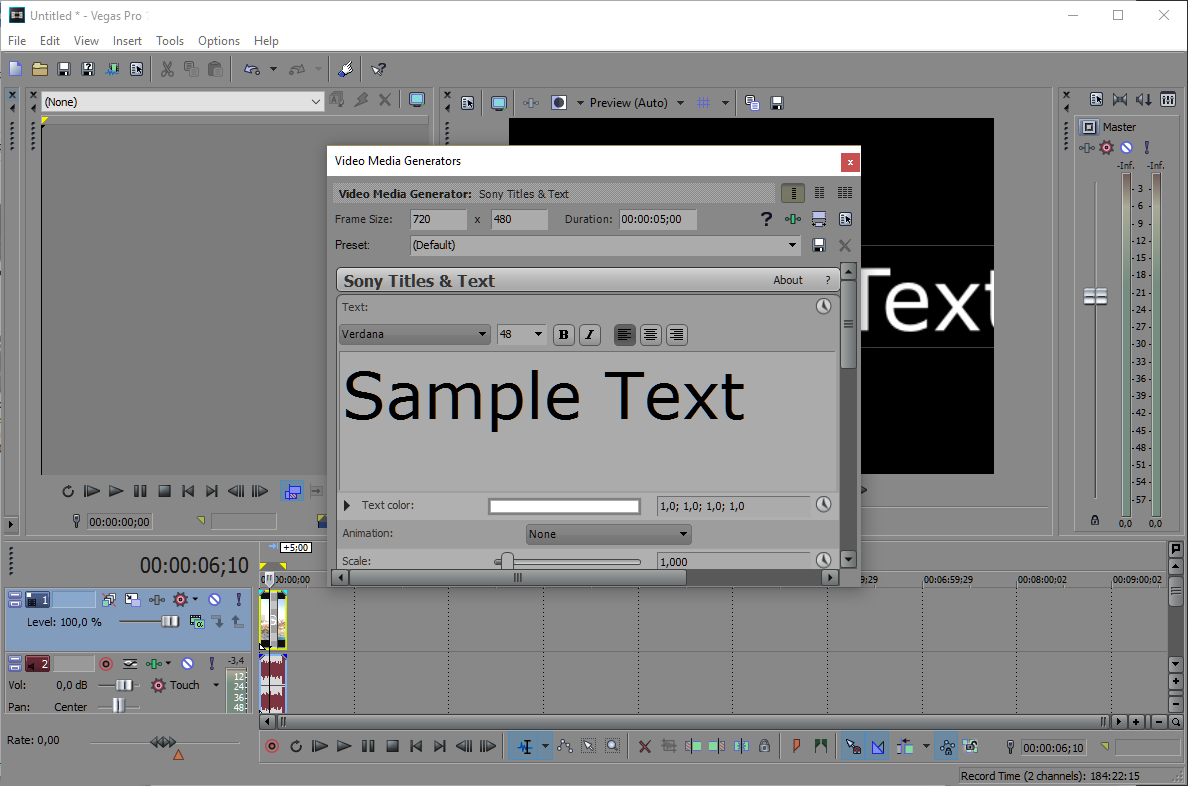The image size is (1188, 786).
Task: Open the font size 48 dropdown
Action: point(538,334)
